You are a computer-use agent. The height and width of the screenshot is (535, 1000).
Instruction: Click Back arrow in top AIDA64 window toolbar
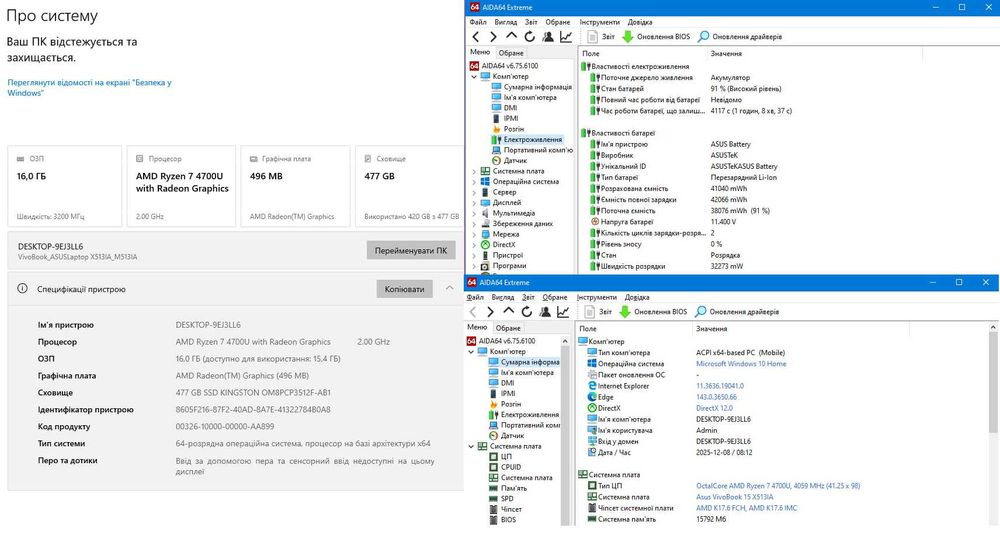476,37
